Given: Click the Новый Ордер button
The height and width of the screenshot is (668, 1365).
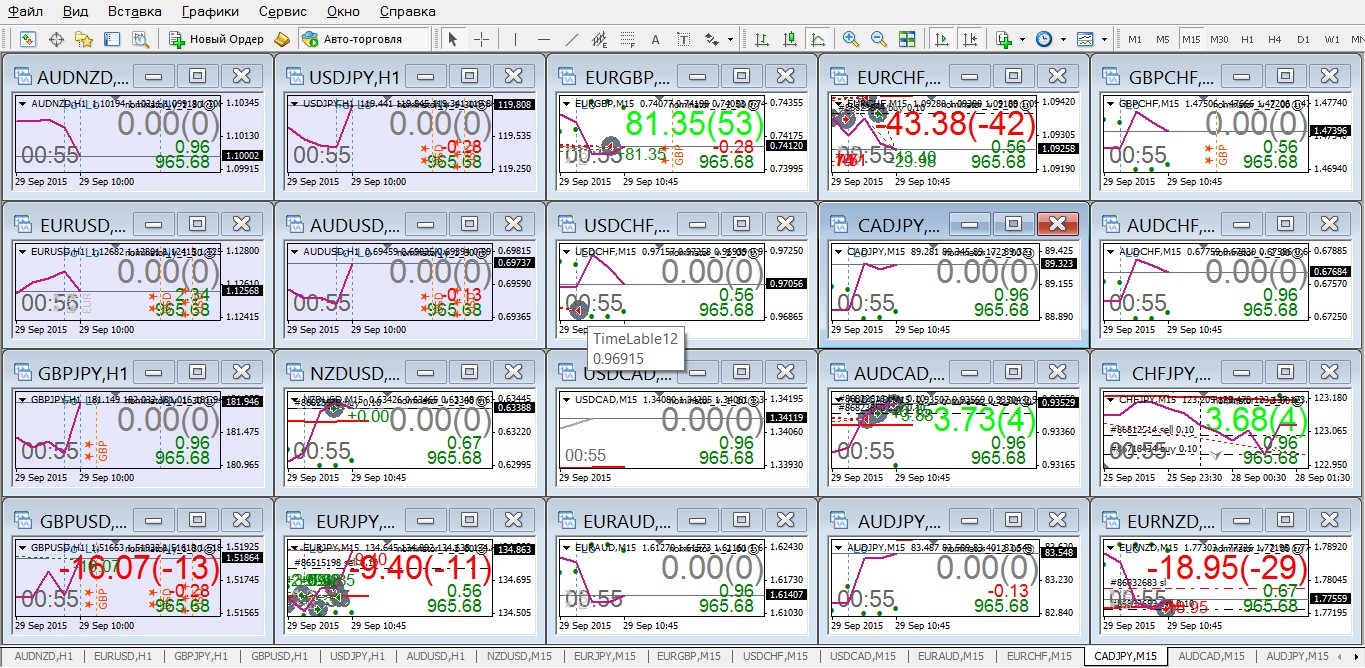Looking at the screenshot, I should [x=217, y=39].
